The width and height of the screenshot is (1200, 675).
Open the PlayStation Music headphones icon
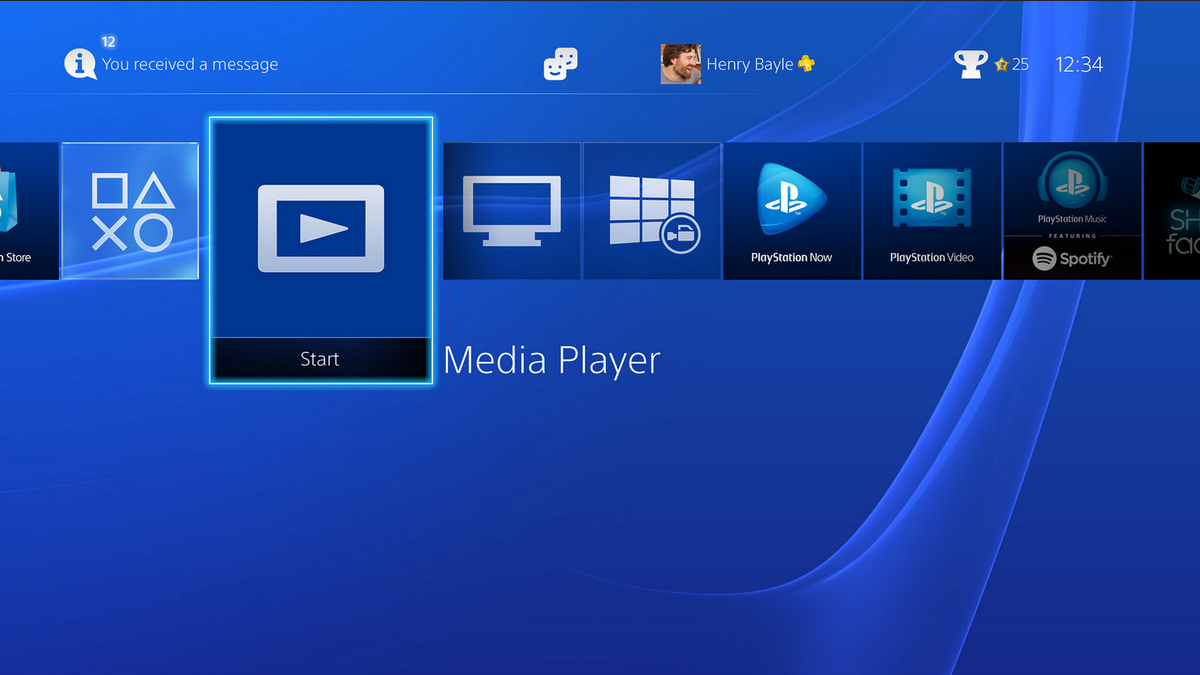1072,183
